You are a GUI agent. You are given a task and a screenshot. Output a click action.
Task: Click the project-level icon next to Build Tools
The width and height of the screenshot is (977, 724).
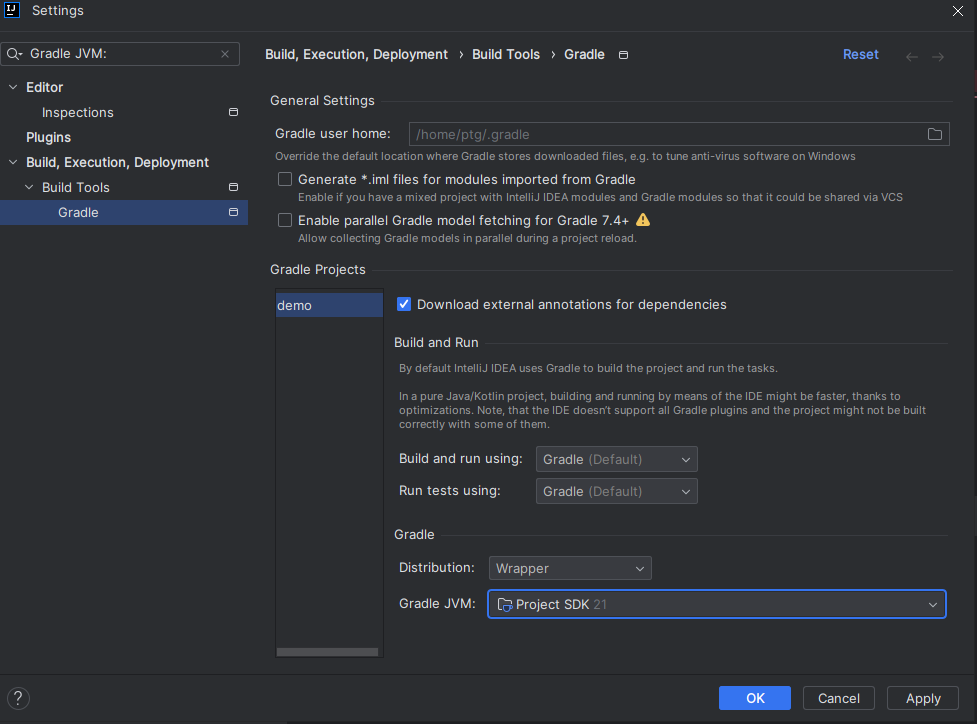click(x=234, y=187)
